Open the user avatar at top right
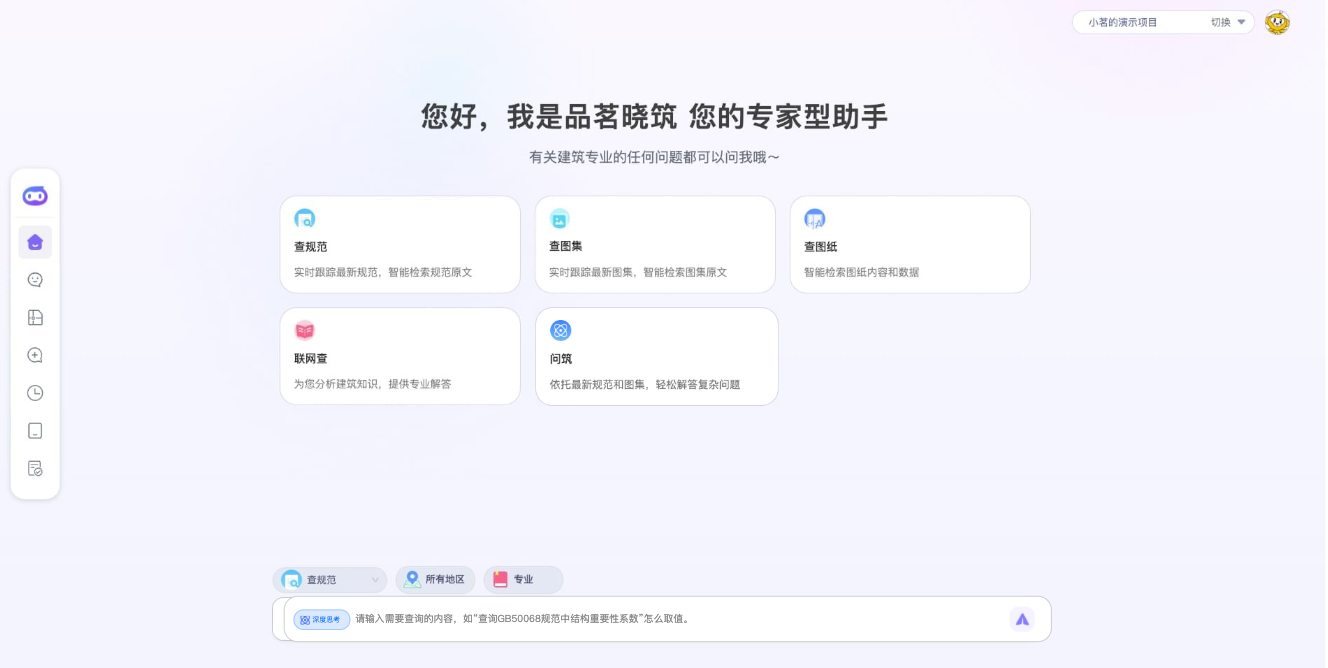Image resolution: width=1328 pixels, height=668 pixels. click(1277, 22)
